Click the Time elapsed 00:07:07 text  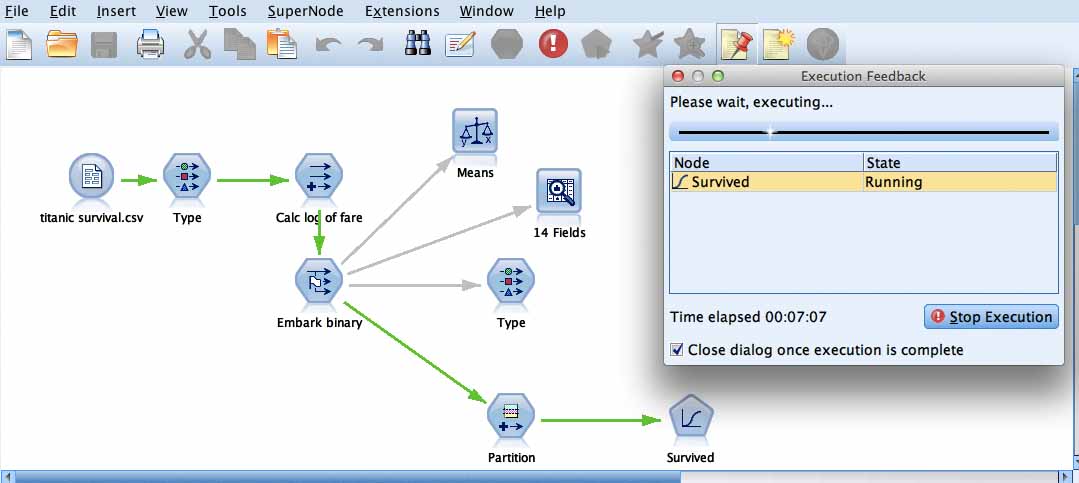[748, 317]
